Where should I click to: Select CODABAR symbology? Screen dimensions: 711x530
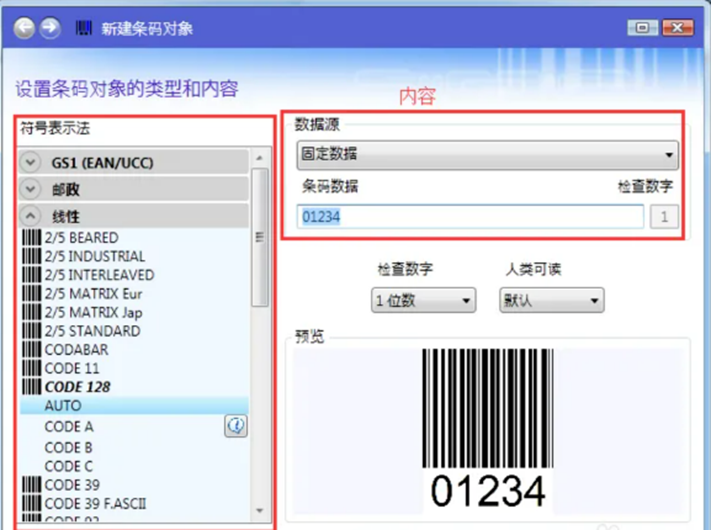tap(76, 350)
